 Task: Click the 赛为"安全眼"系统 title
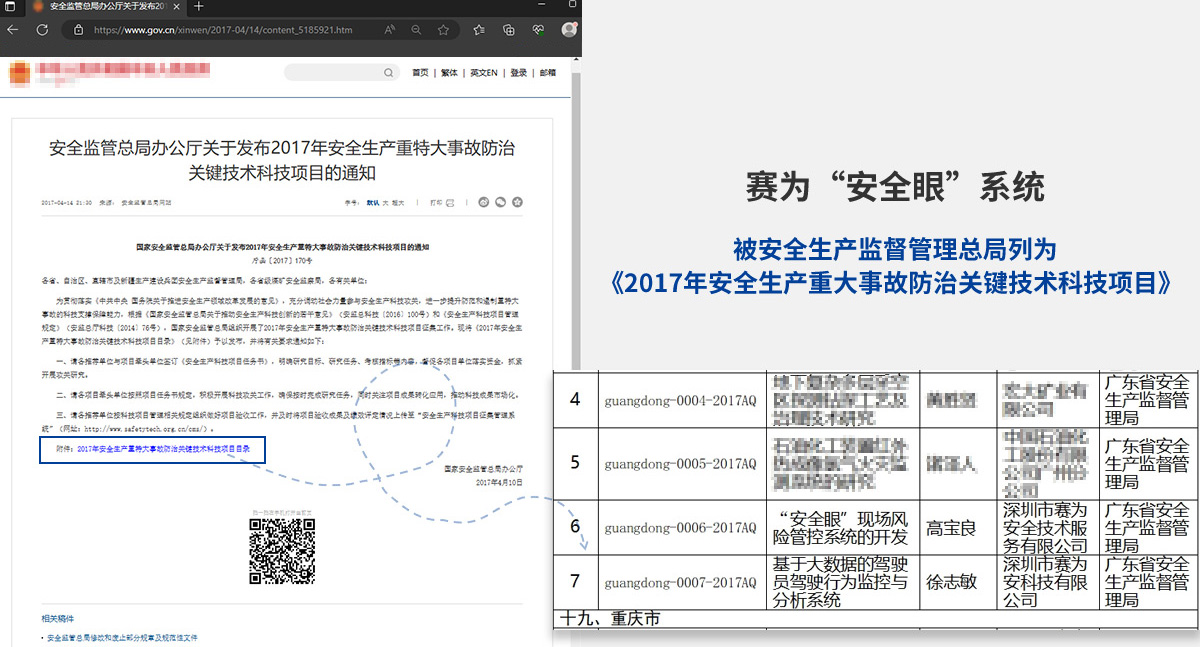click(x=896, y=187)
